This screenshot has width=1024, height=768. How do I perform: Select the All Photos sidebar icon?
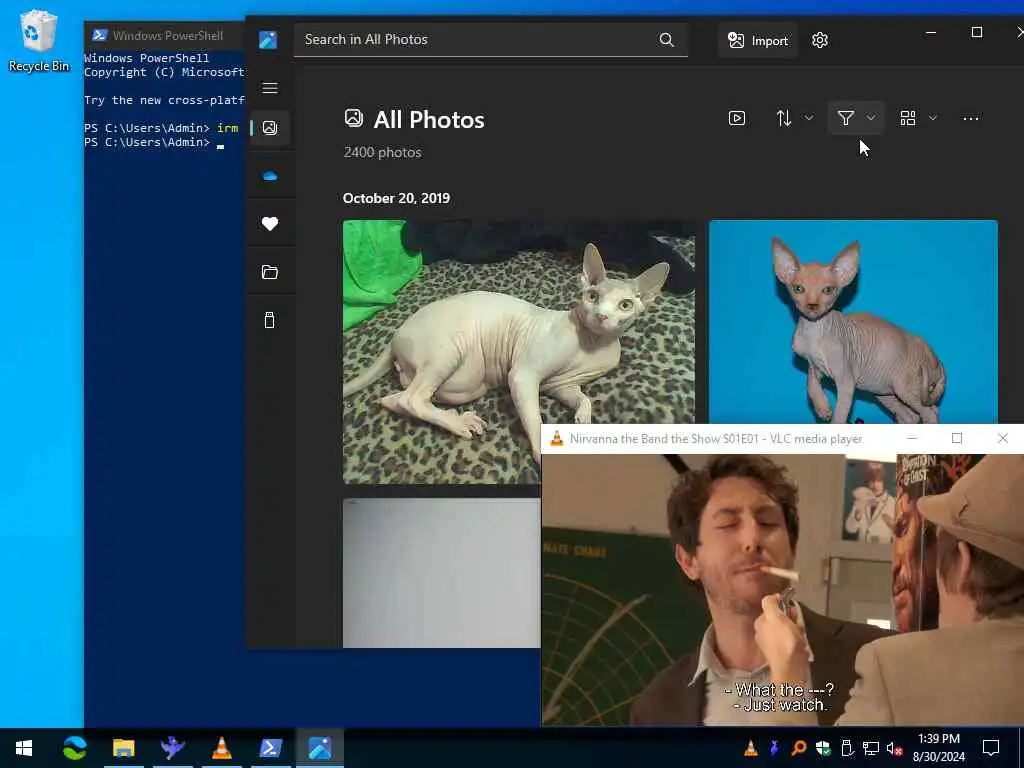click(x=270, y=127)
